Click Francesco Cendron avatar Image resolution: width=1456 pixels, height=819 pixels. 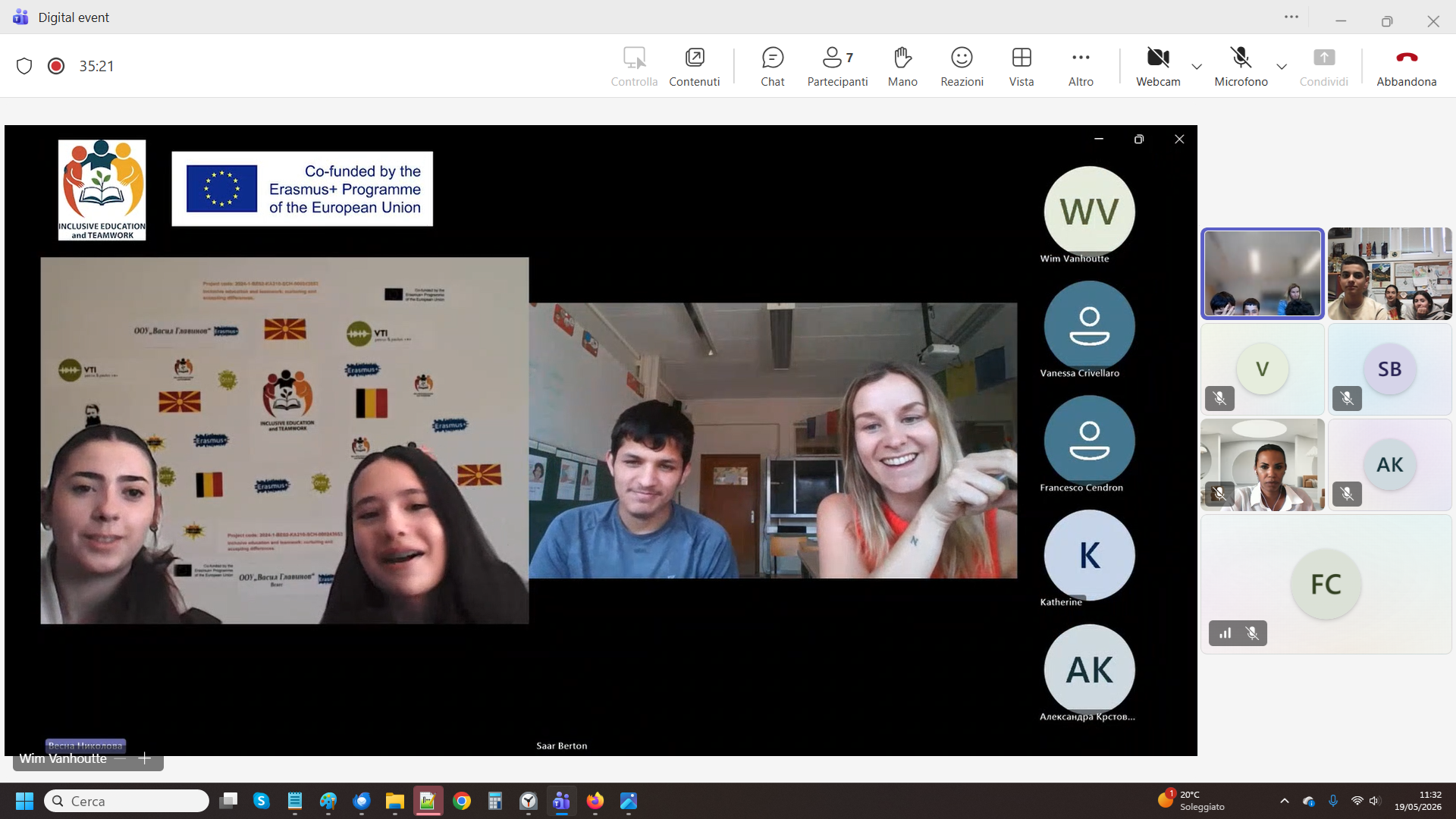pyautogui.click(x=1089, y=441)
